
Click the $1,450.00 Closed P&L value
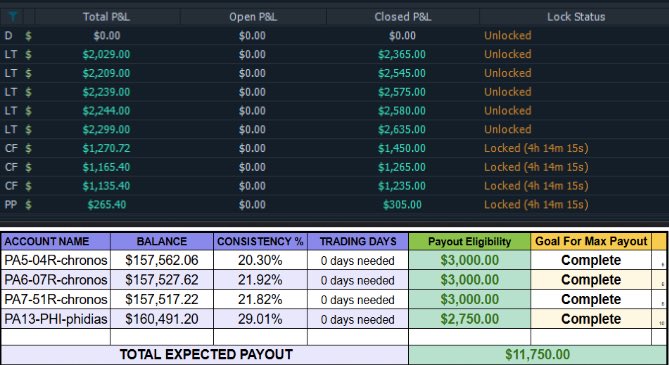coord(402,149)
